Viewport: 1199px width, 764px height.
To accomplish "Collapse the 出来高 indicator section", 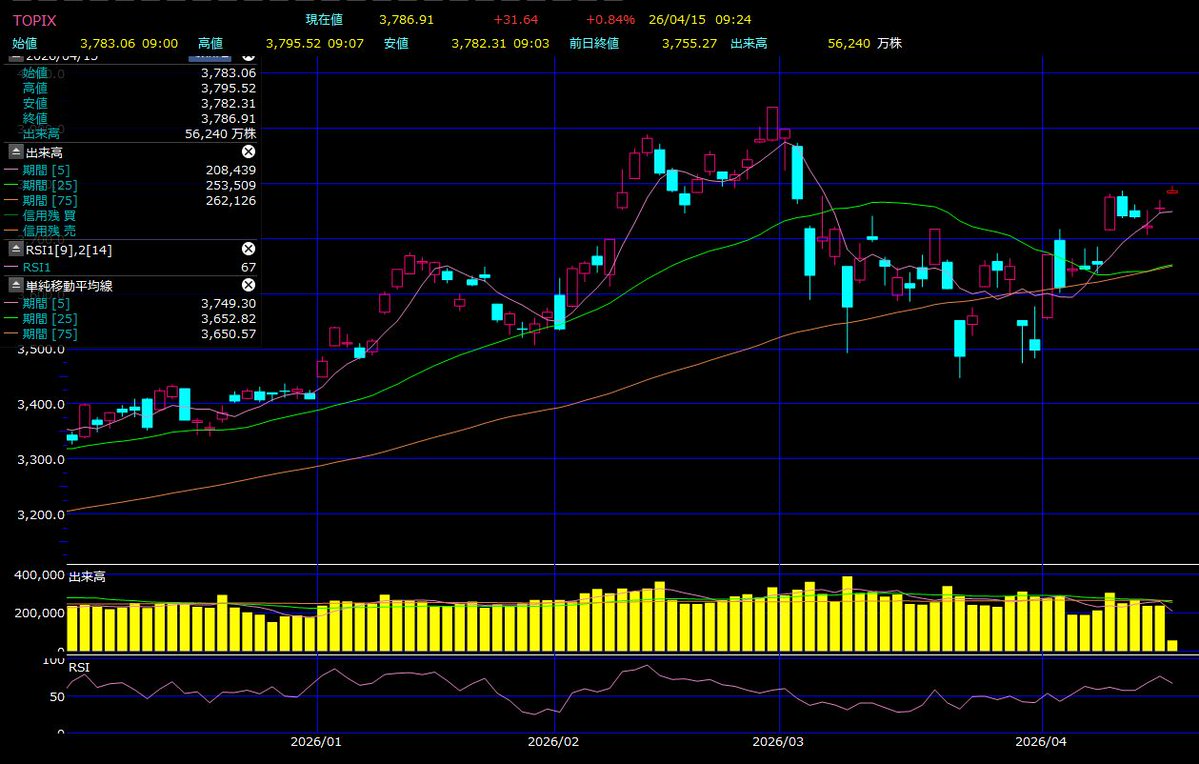I will pos(16,152).
